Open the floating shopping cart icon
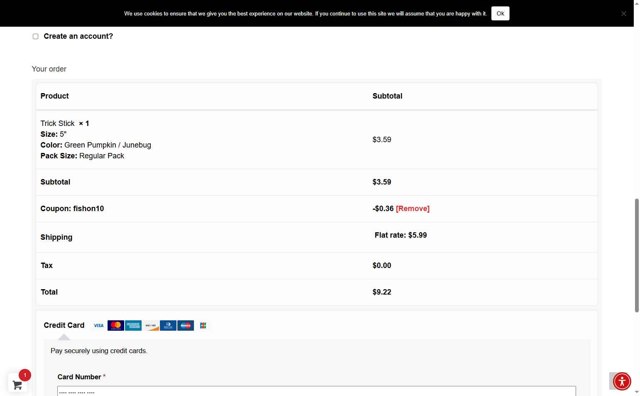 click(x=17, y=384)
